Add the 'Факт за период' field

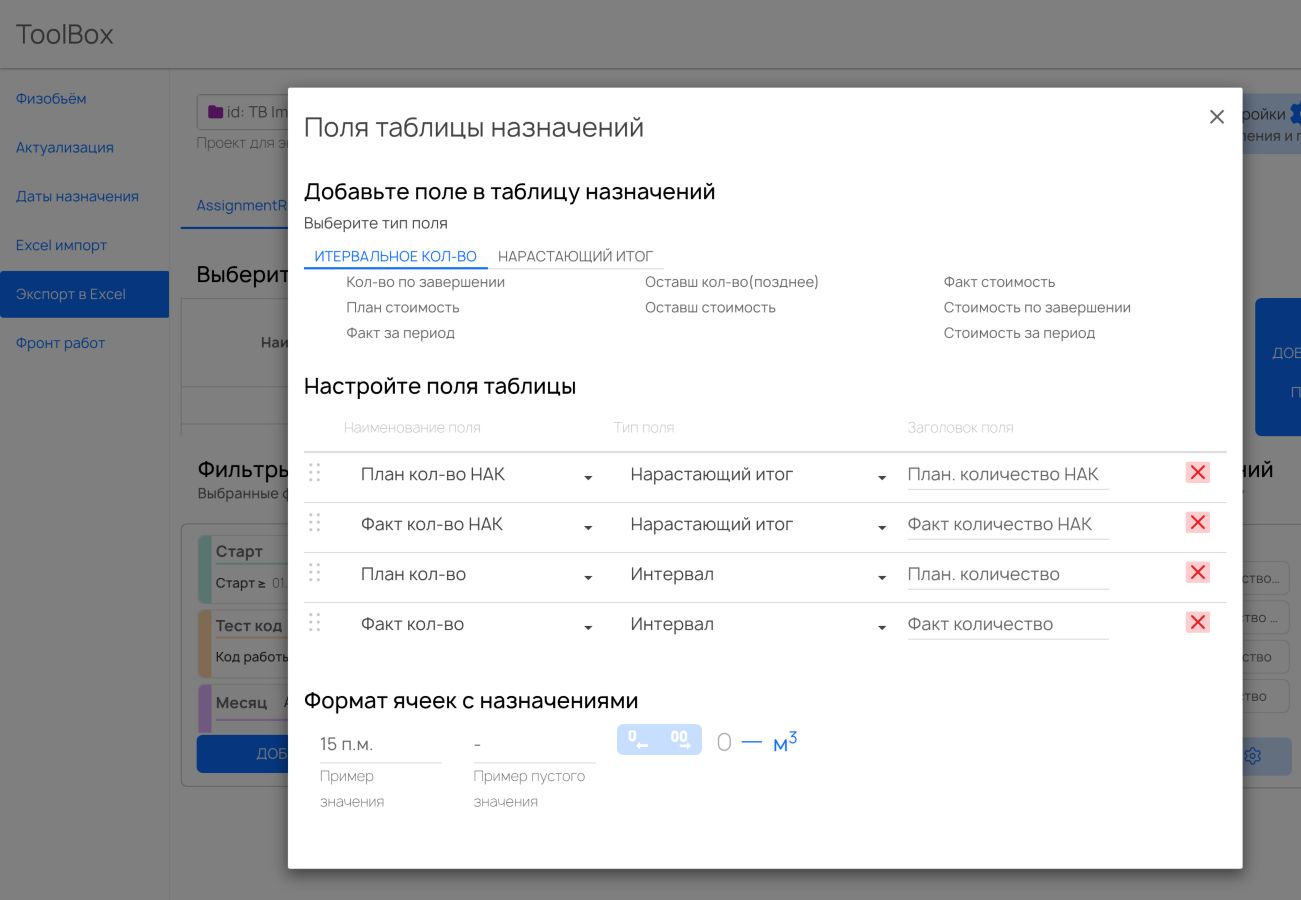point(400,333)
